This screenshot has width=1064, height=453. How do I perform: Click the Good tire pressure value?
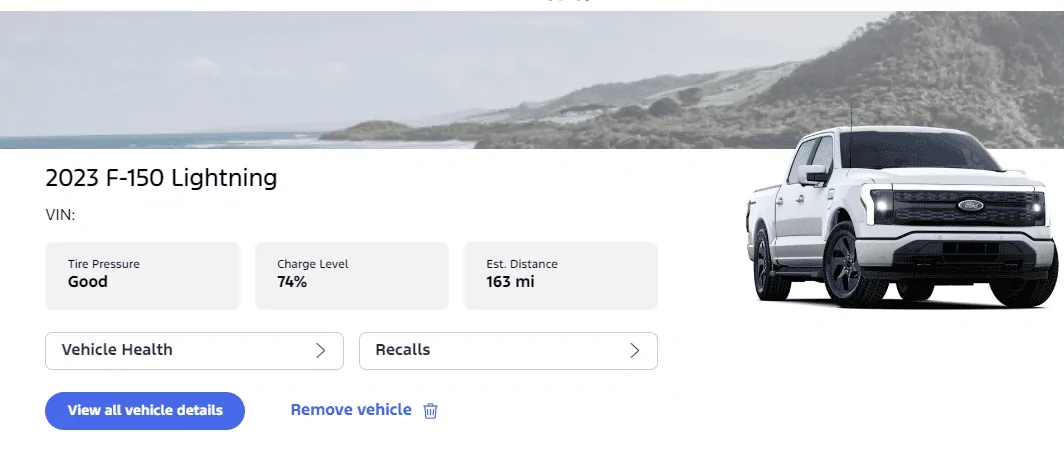[x=88, y=282]
